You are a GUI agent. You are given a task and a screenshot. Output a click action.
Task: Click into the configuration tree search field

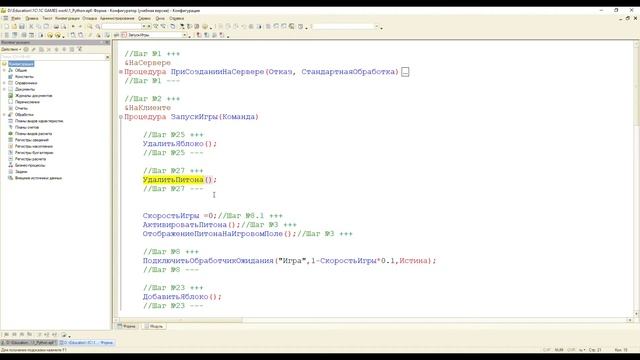pos(52,57)
